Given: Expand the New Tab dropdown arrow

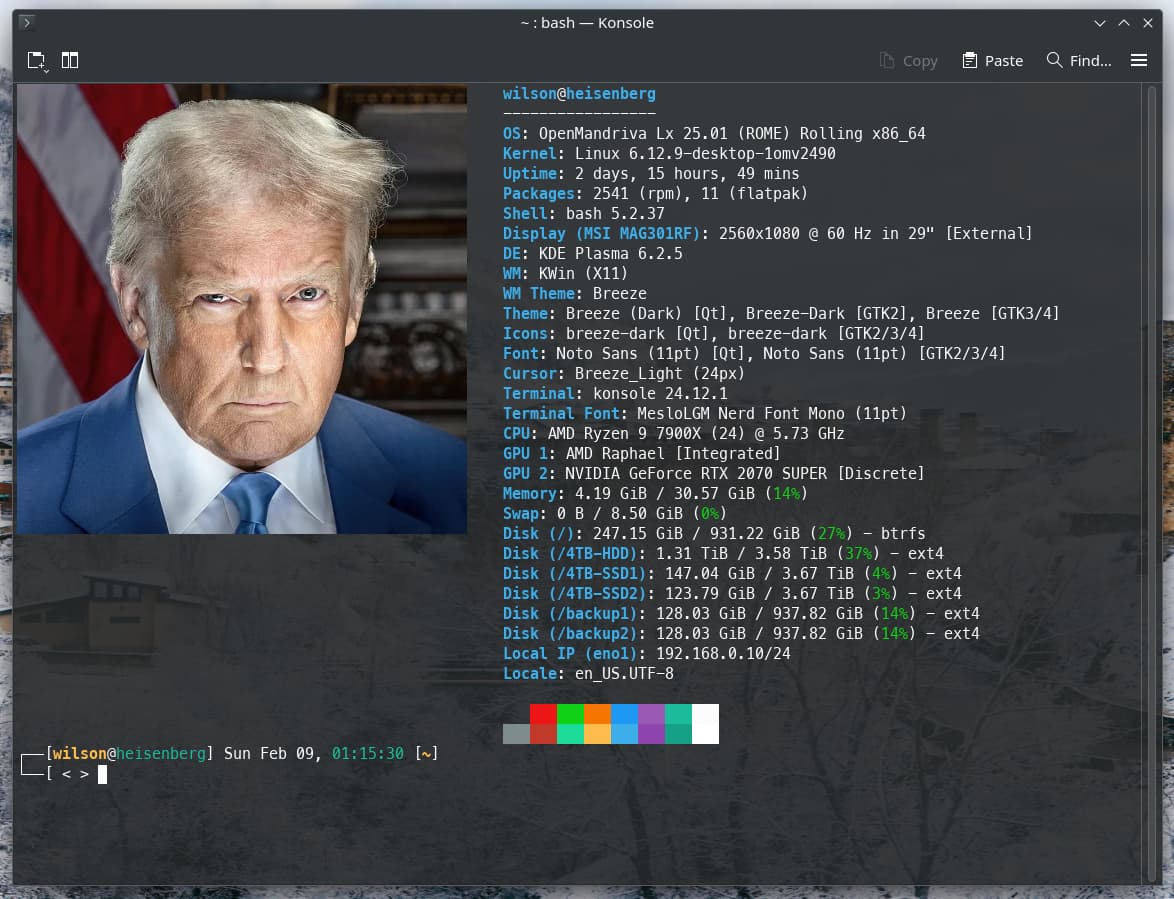Looking at the screenshot, I should (46, 70).
